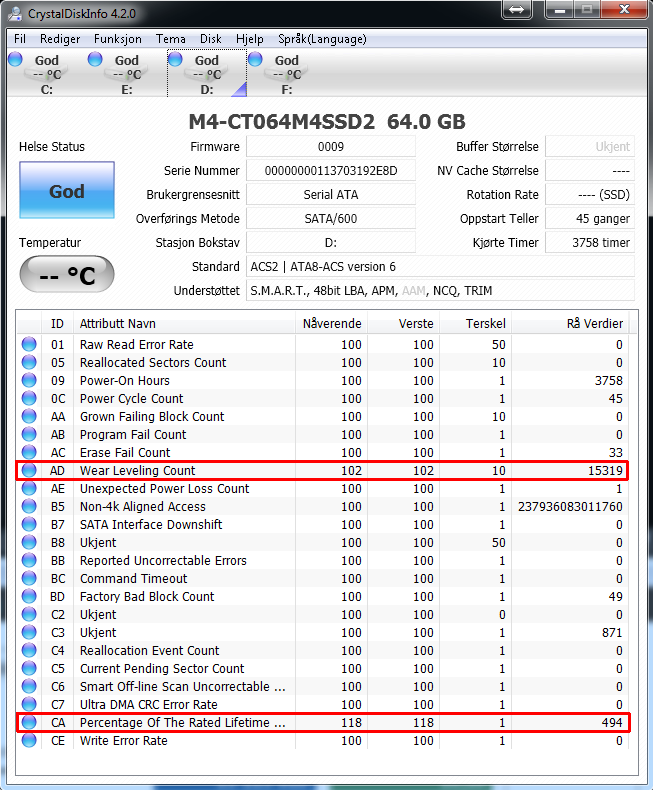Click the Factory Bad Block Count name
653x790 pixels.
[147, 597]
